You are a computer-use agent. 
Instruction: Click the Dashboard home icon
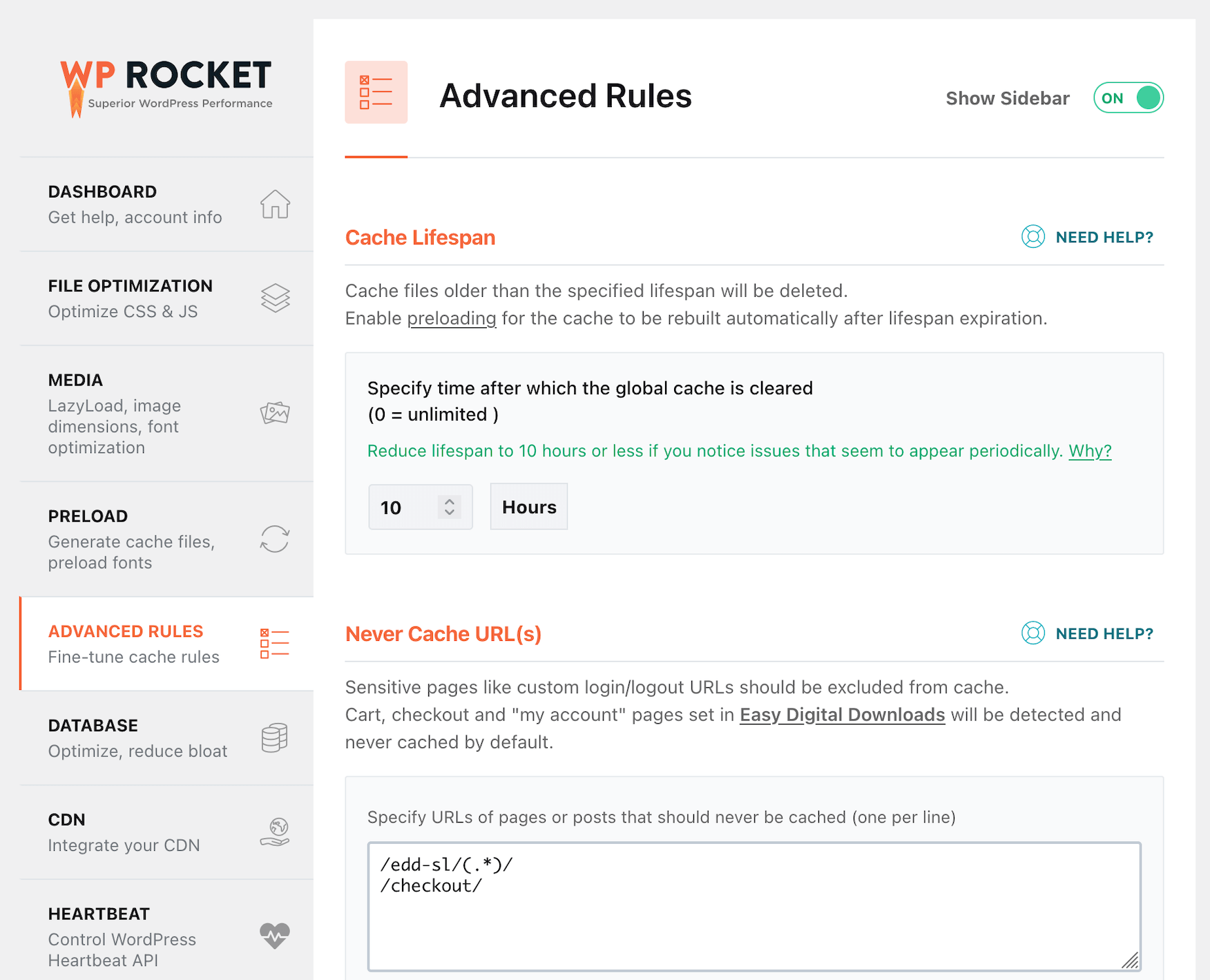[275, 204]
